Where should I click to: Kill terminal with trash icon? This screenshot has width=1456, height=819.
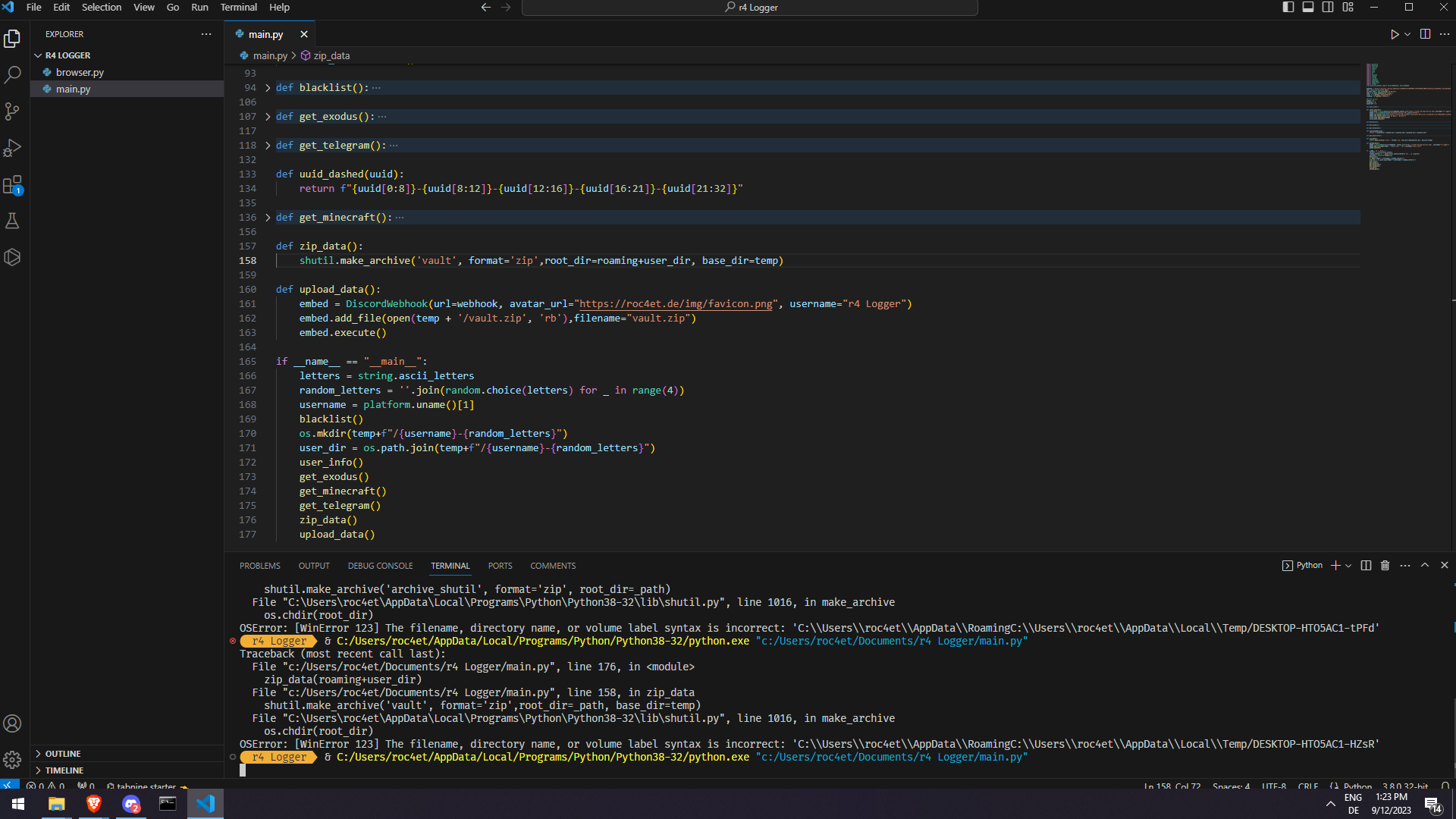[x=1385, y=566]
